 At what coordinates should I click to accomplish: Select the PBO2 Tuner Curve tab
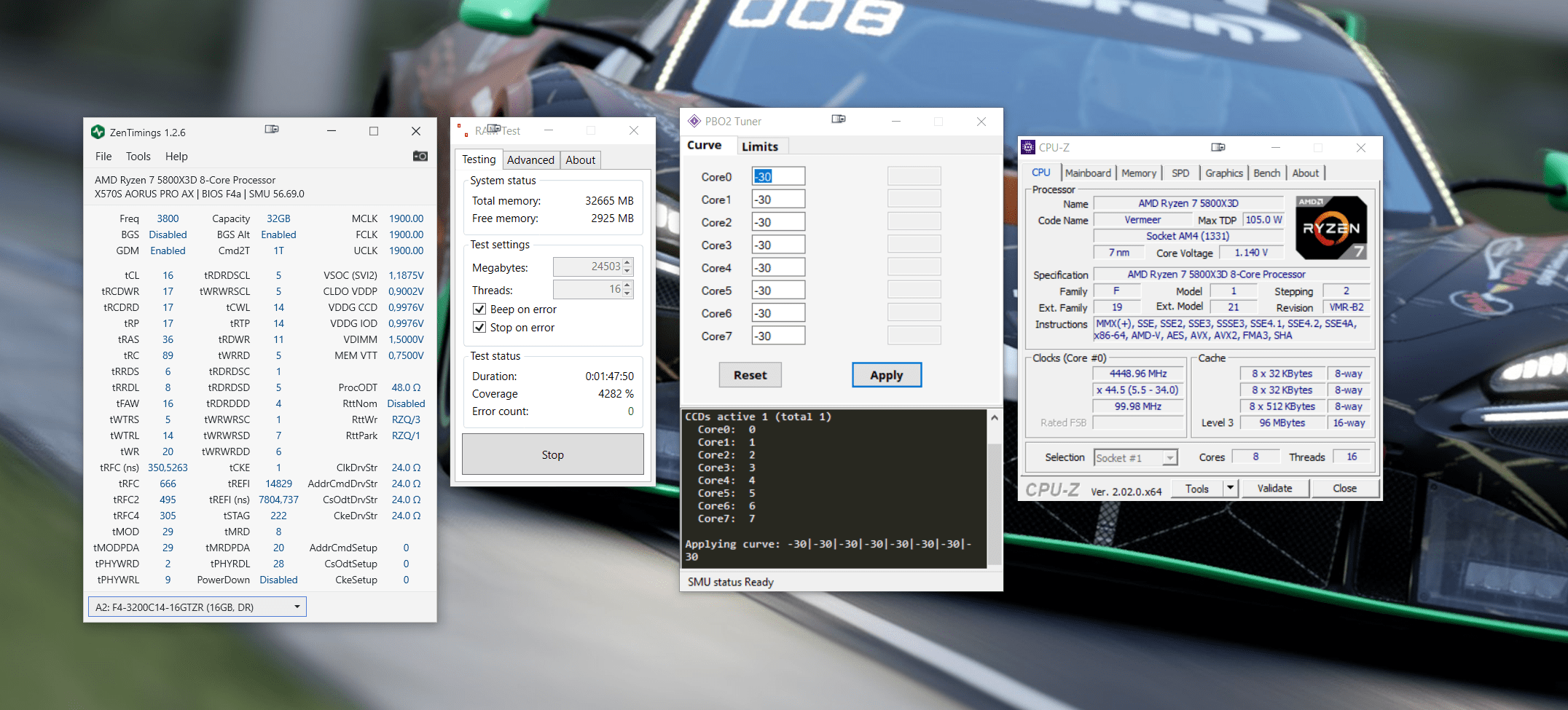click(x=704, y=145)
